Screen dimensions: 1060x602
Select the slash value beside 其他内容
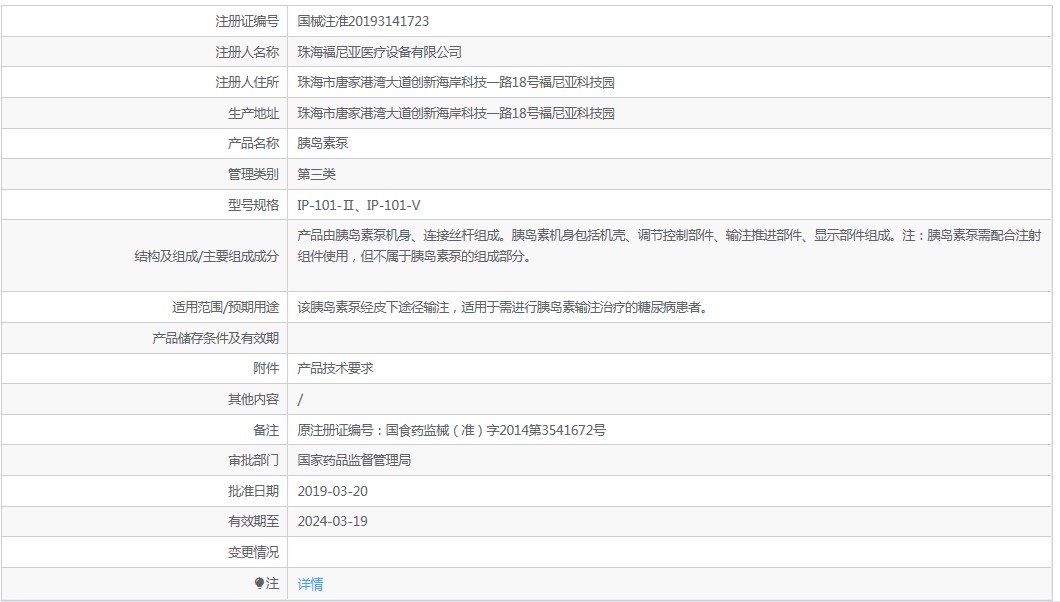coord(300,400)
